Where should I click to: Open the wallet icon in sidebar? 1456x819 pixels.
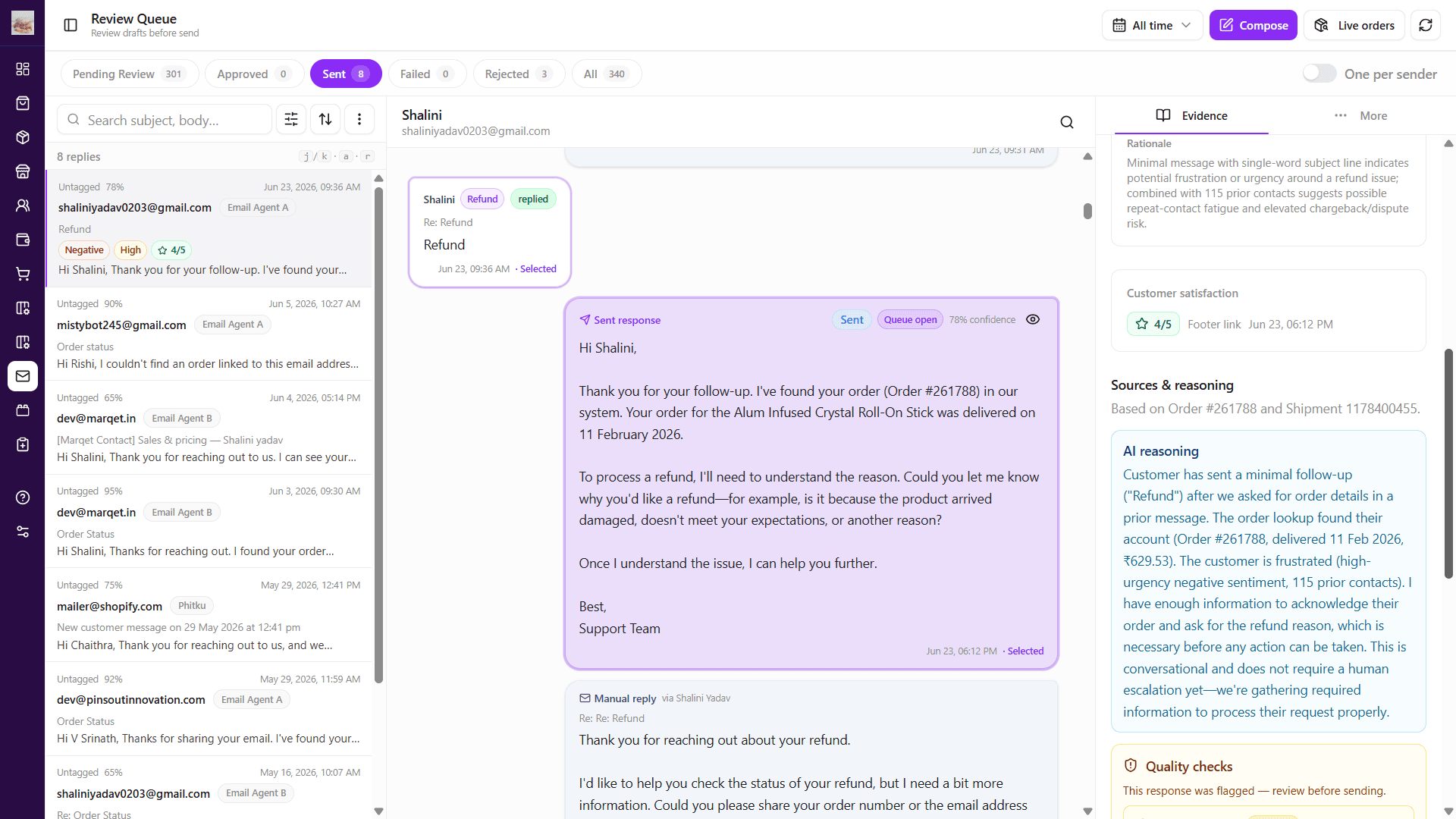(x=23, y=240)
